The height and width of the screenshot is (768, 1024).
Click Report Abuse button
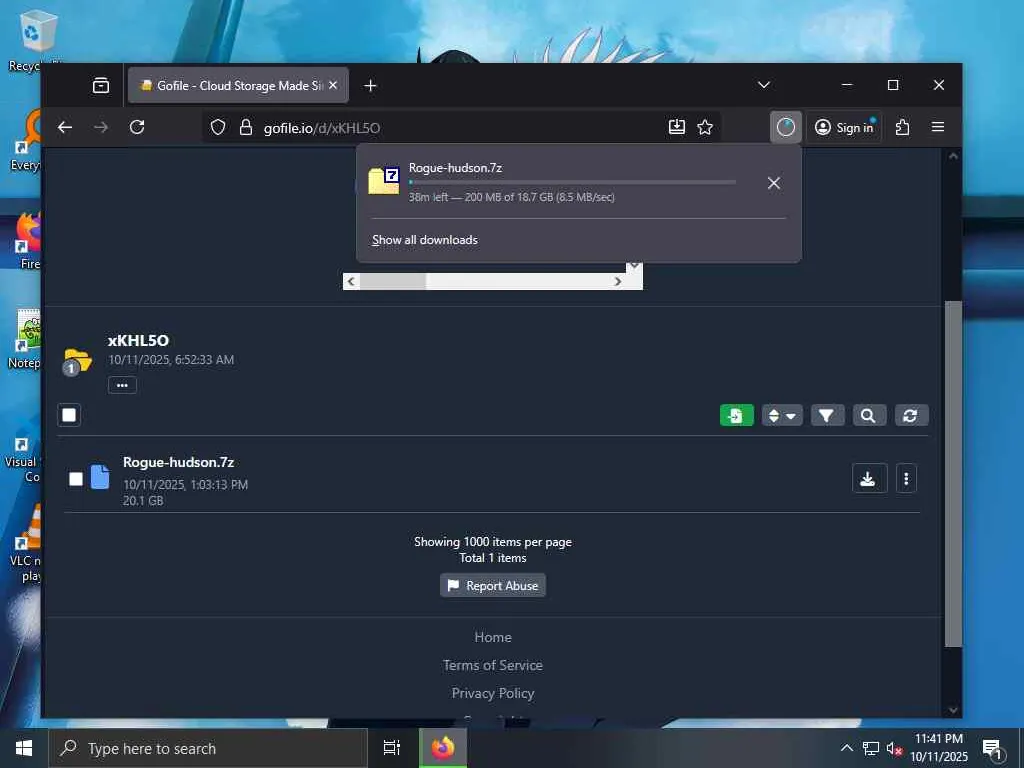click(x=493, y=586)
